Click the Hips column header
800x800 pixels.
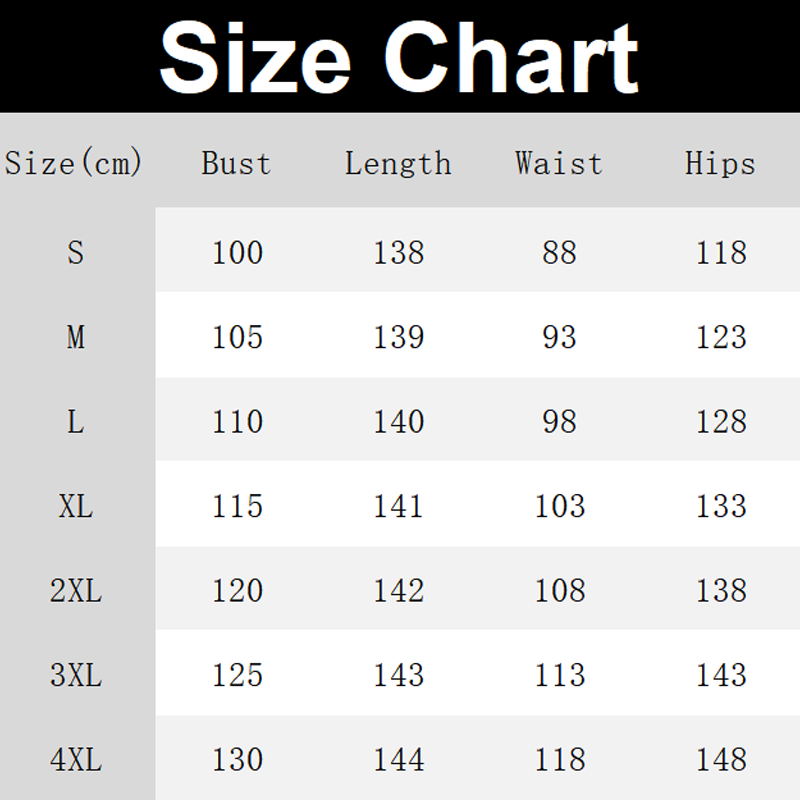(x=720, y=163)
